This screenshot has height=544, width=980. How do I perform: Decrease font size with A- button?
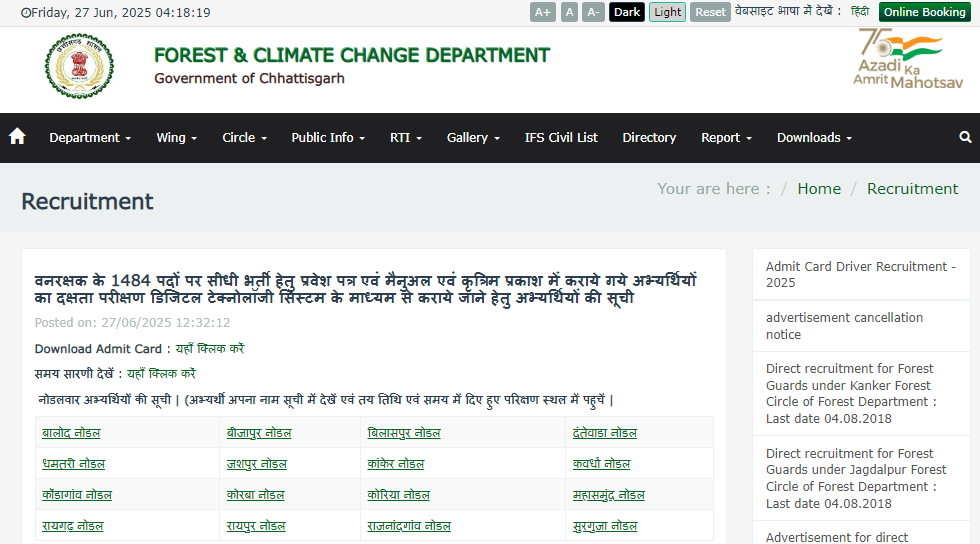593,12
